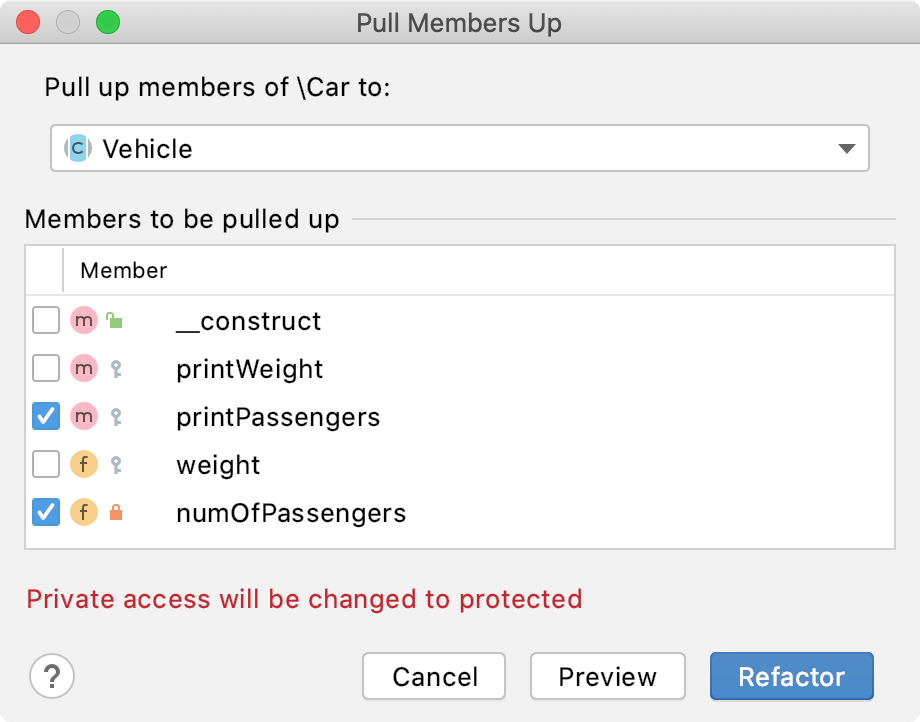Click the field icon beside weight
The height and width of the screenshot is (722, 920).
click(84, 465)
